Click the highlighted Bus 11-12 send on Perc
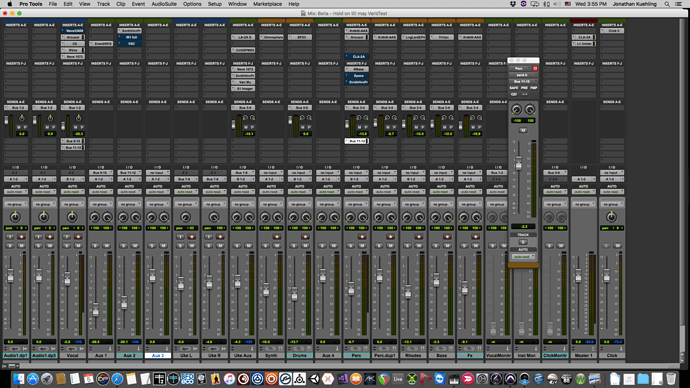The height and width of the screenshot is (388, 690). click(x=356, y=141)
